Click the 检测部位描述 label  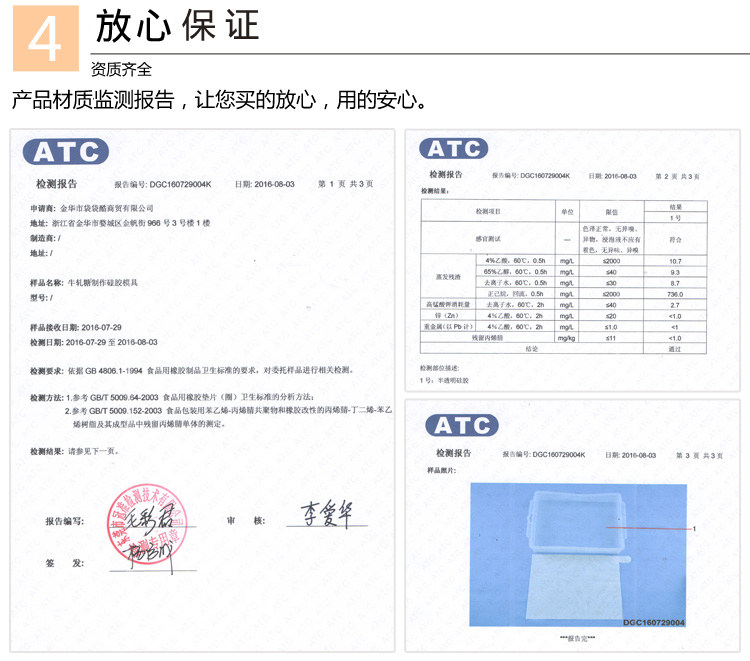440,368
